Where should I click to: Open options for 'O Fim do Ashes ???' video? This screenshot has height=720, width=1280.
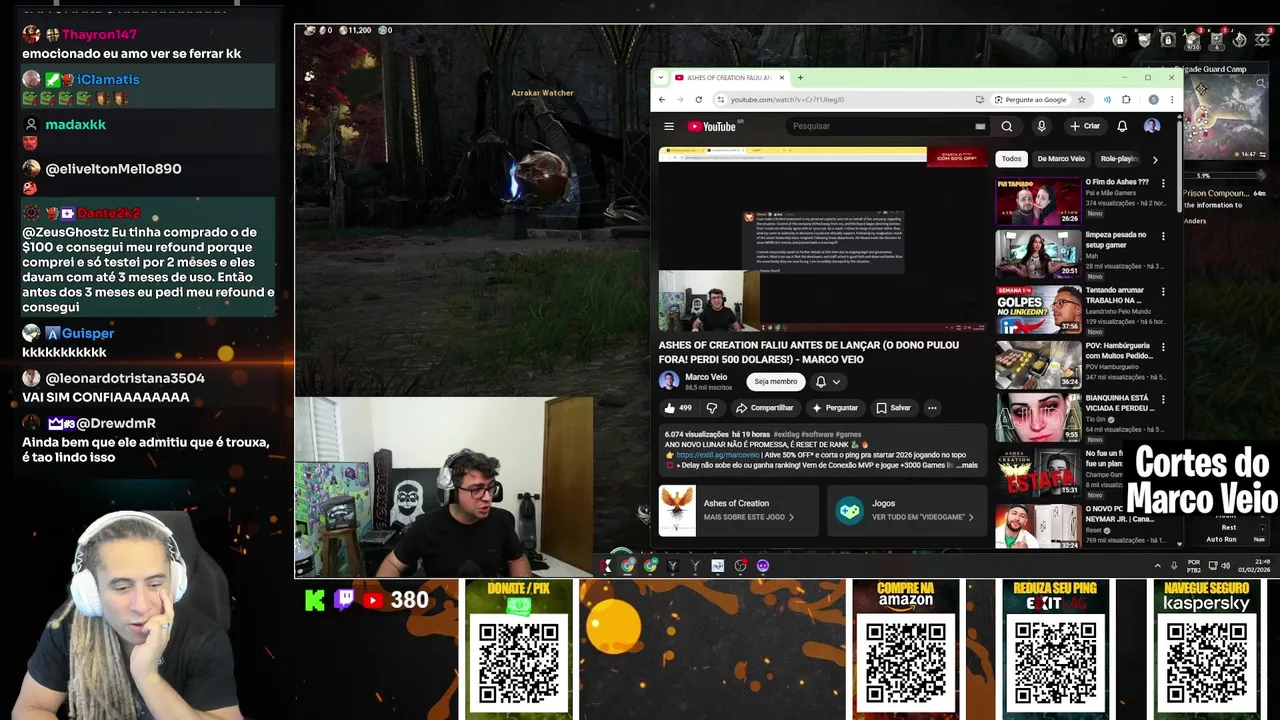1163,184
